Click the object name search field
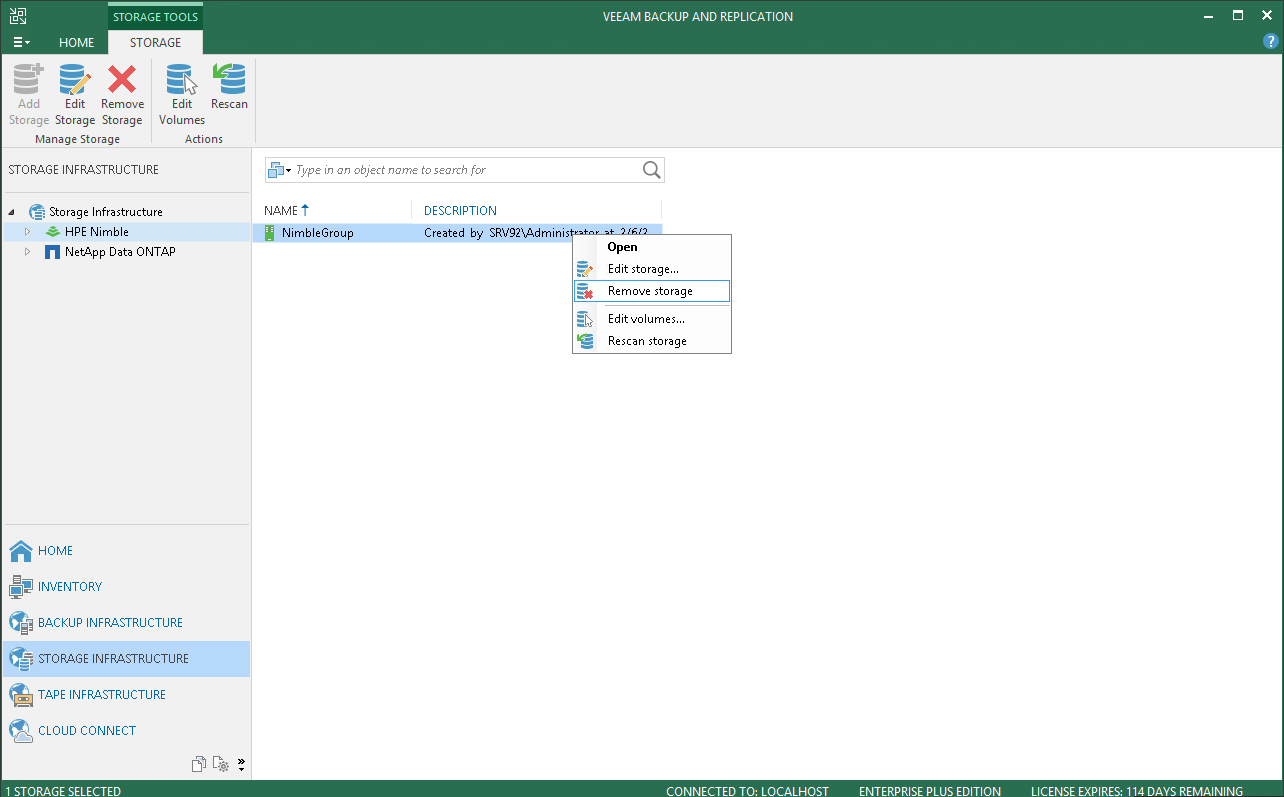This screenshot has height=797, width=1284. (x=466, y=170)
